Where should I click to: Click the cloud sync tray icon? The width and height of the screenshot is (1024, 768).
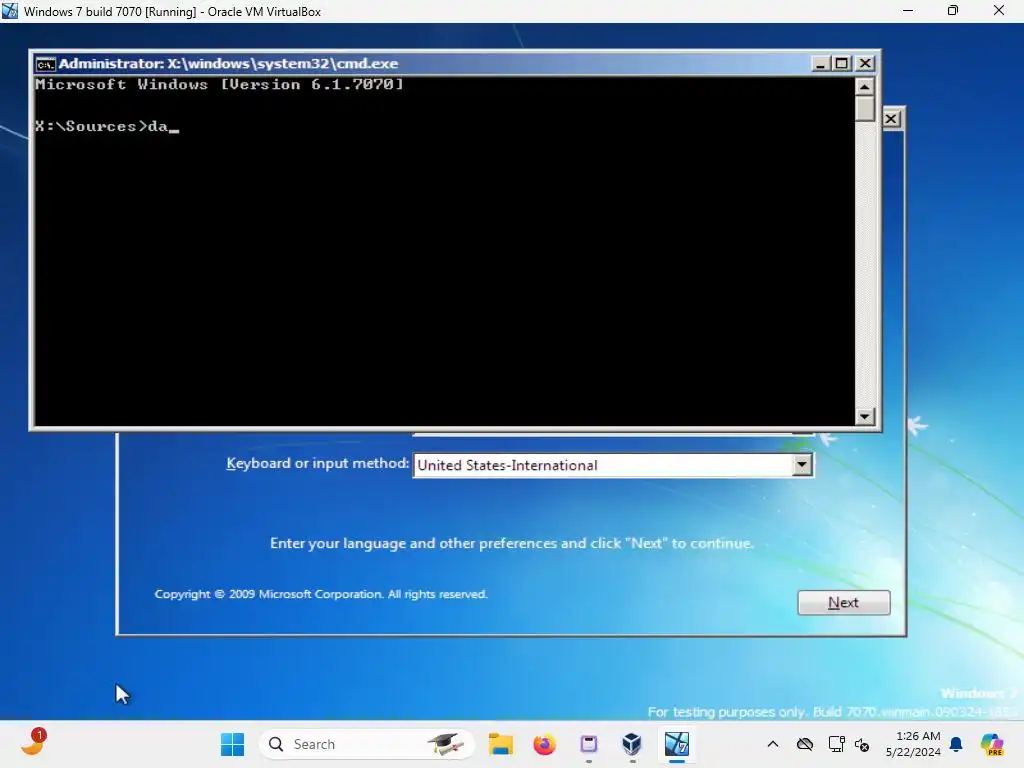coord(805,744)
